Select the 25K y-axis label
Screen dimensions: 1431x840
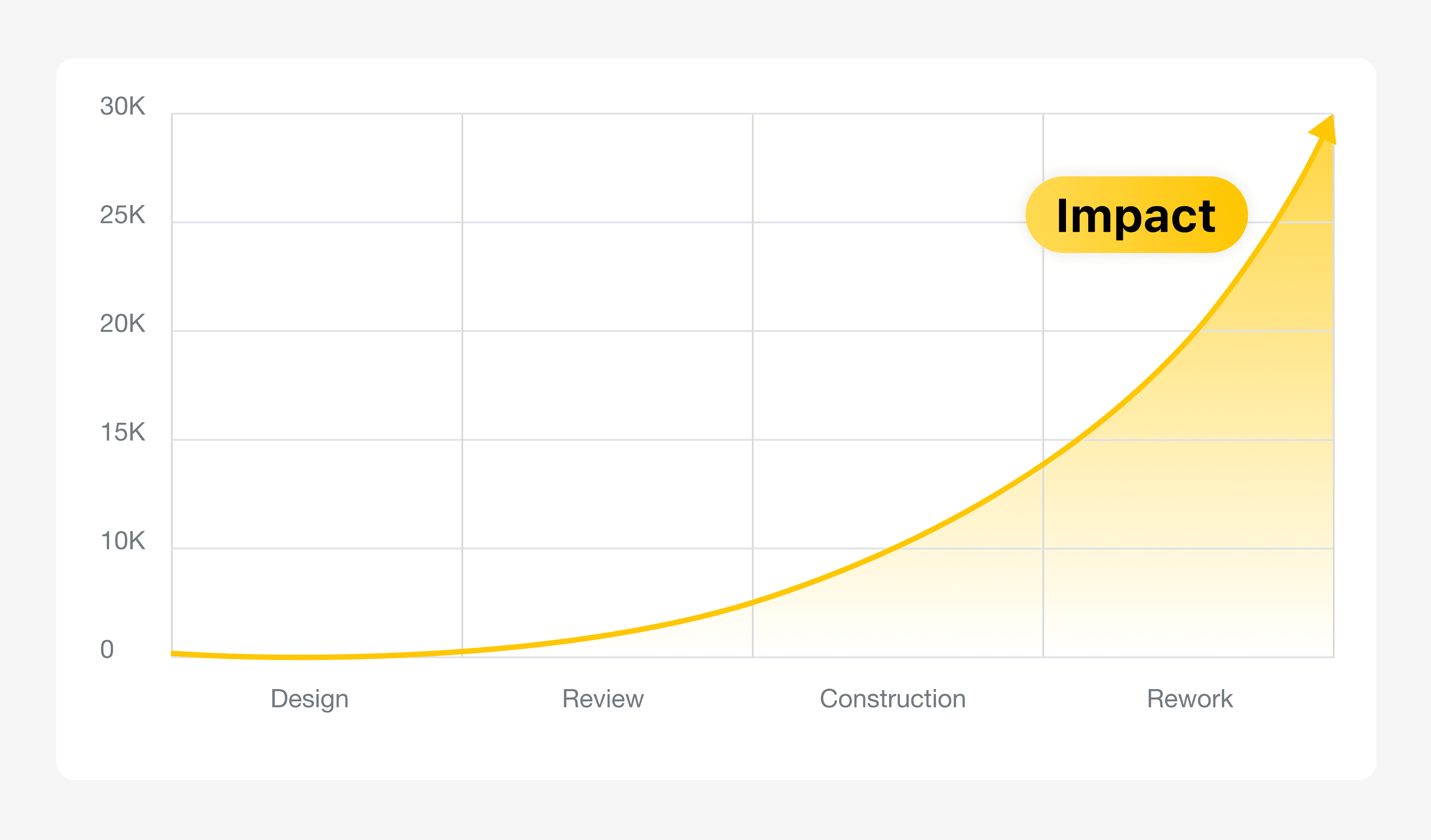click(x=123, y=215)
